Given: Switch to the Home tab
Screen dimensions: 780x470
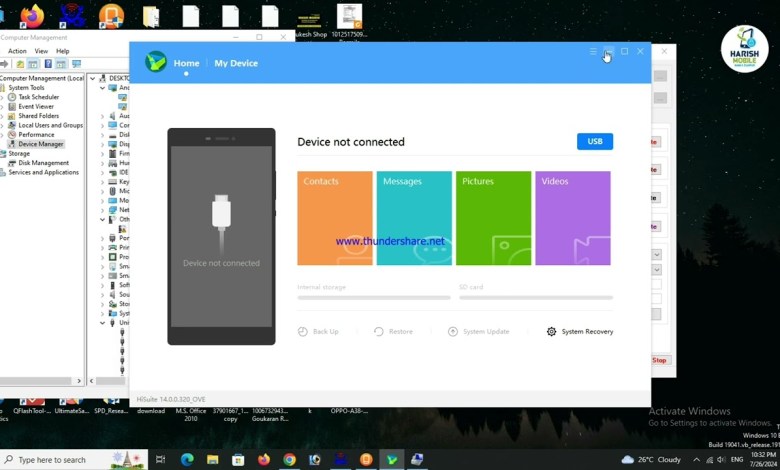Looking at the screenshot, I should click(x=186, y=63).
